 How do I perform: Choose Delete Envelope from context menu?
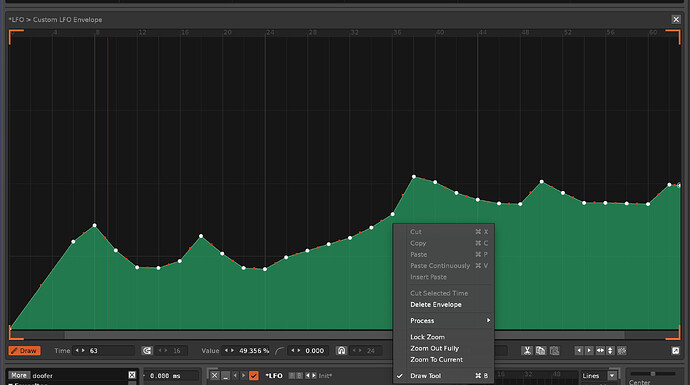(x=436, y=304)
